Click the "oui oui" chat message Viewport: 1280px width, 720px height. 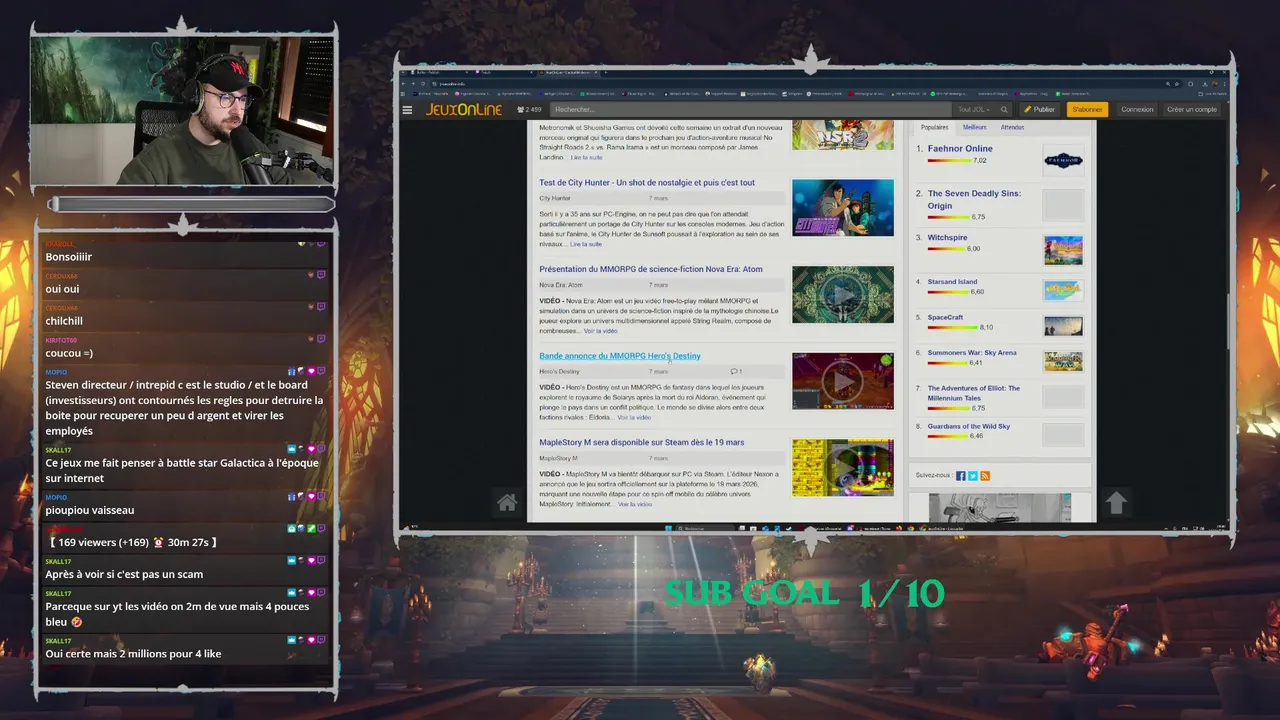point(62,289)
